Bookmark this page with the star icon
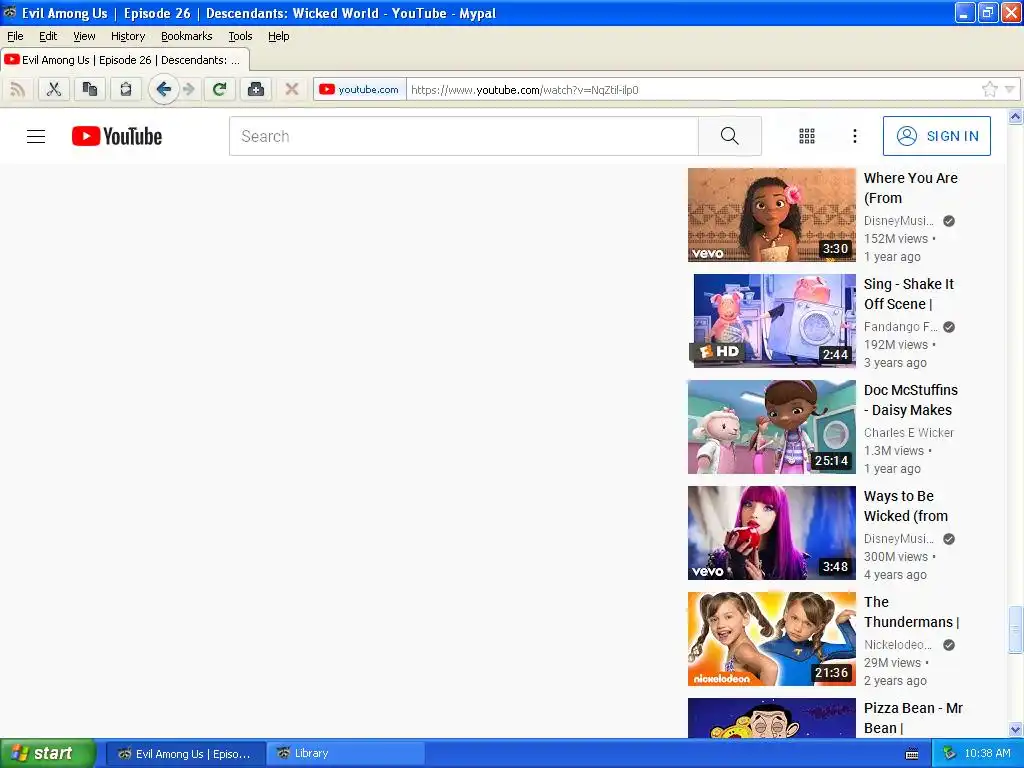 pyautogui.click(x=989, y=89)
